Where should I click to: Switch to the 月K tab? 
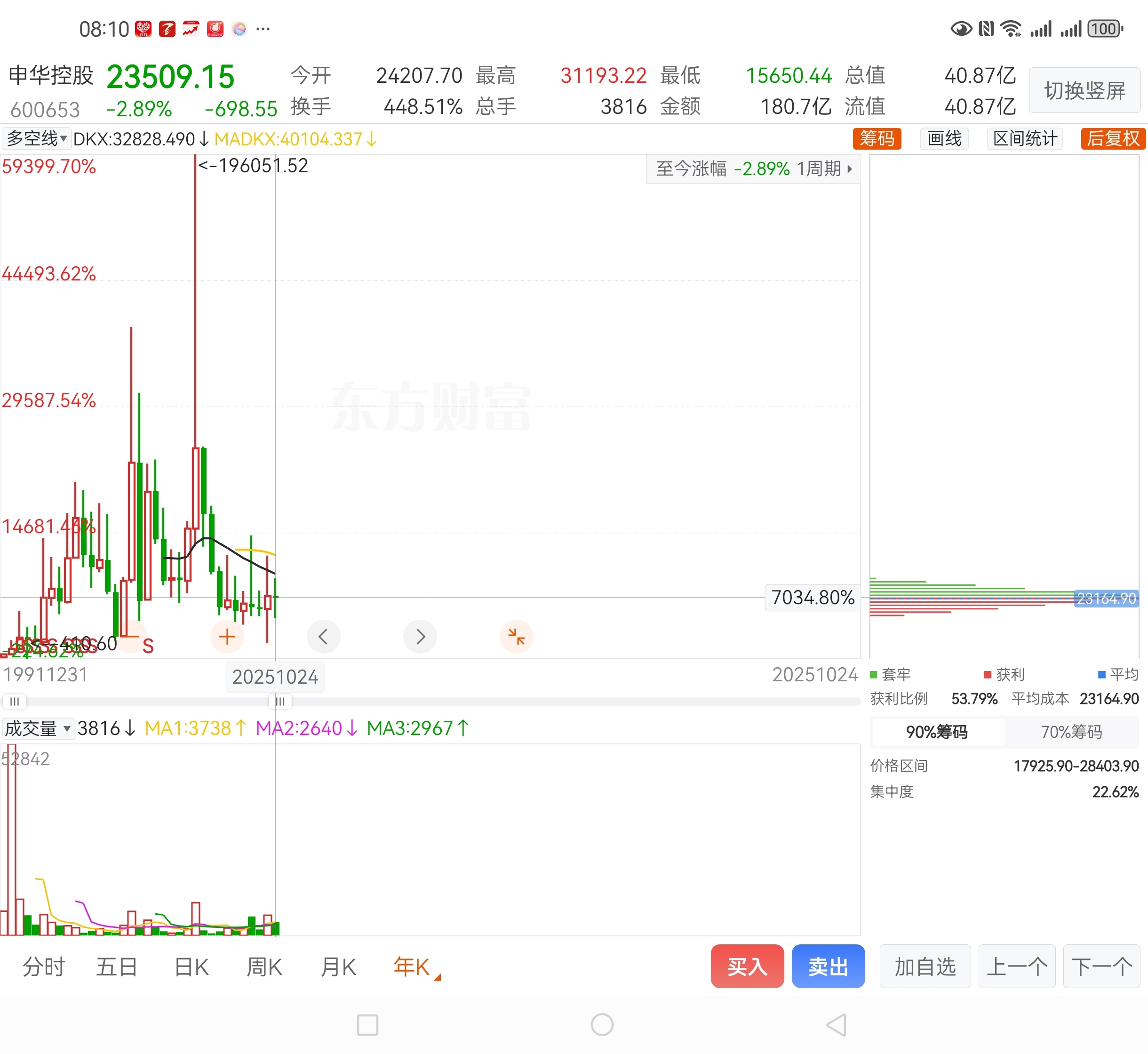click(x=338, y=967)
